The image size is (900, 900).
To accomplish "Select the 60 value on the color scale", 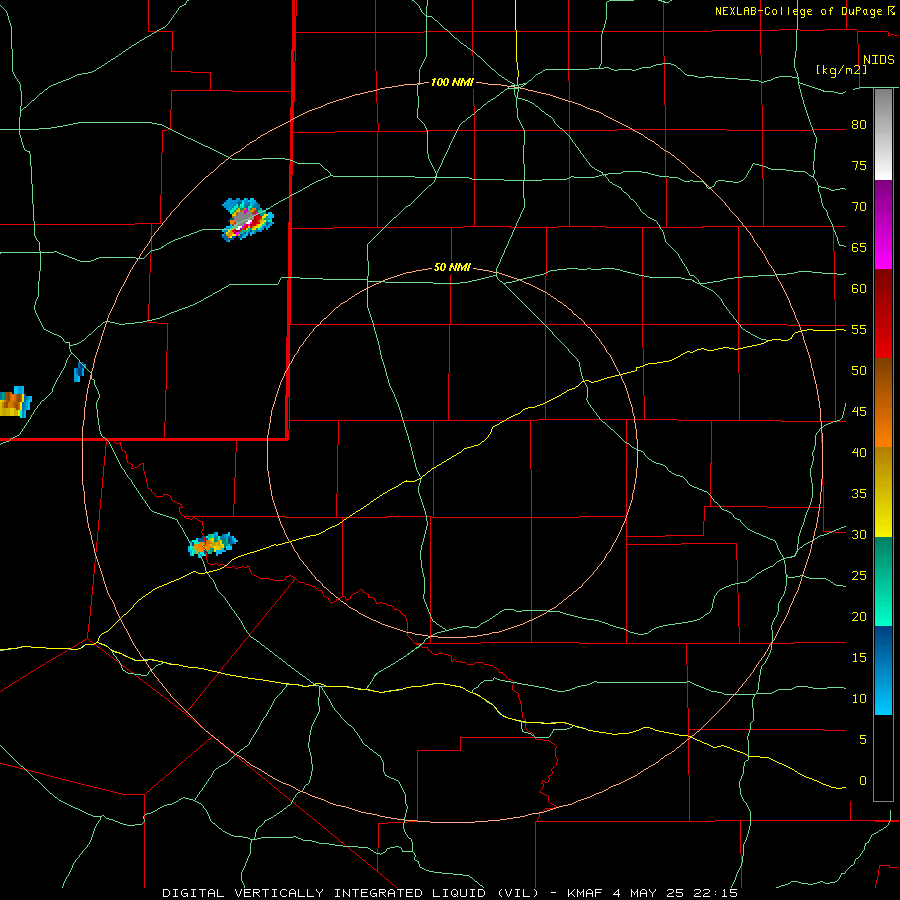I will 859,289.
